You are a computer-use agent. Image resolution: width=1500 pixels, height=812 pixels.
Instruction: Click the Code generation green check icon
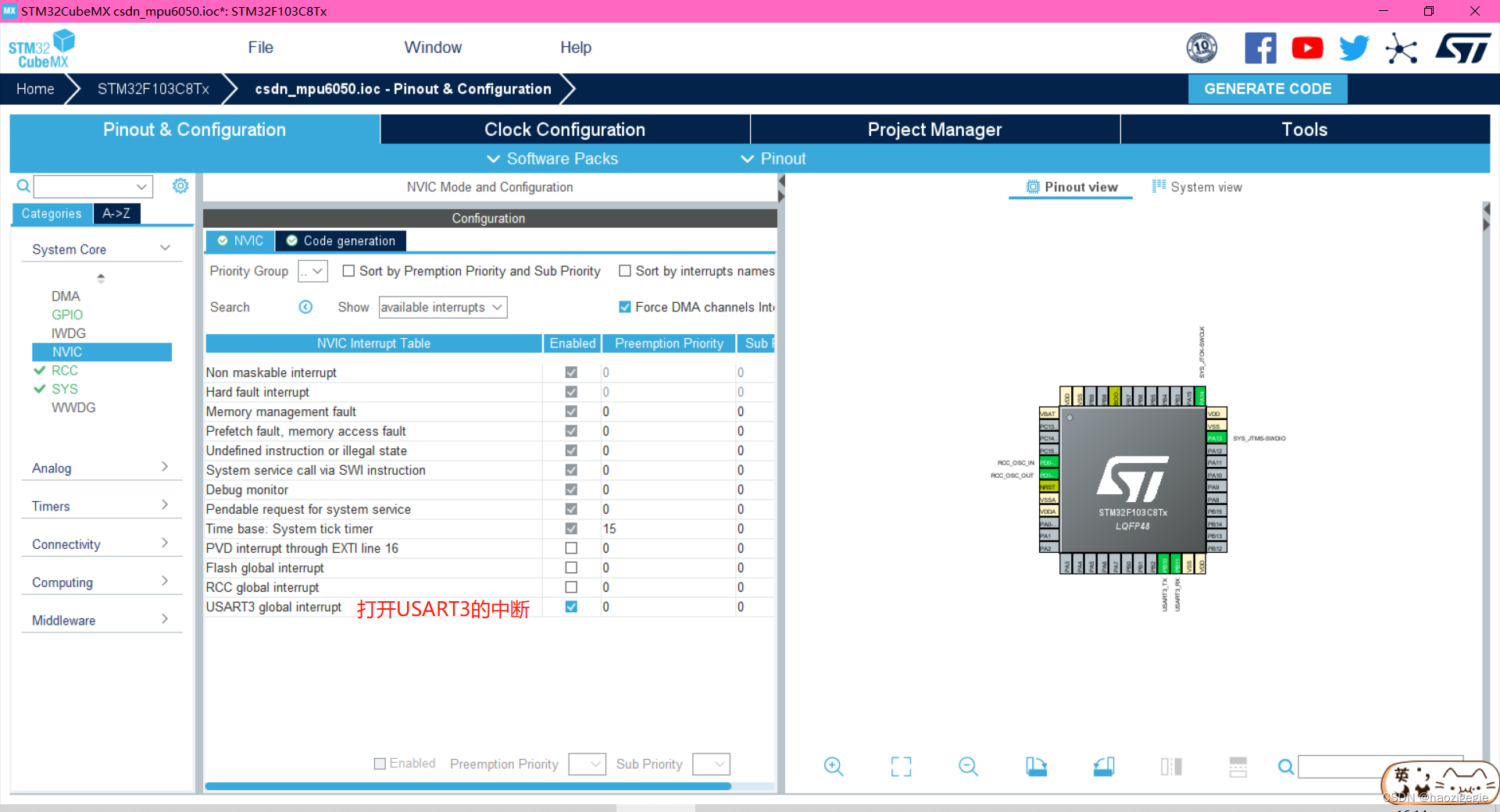[291, 240]
